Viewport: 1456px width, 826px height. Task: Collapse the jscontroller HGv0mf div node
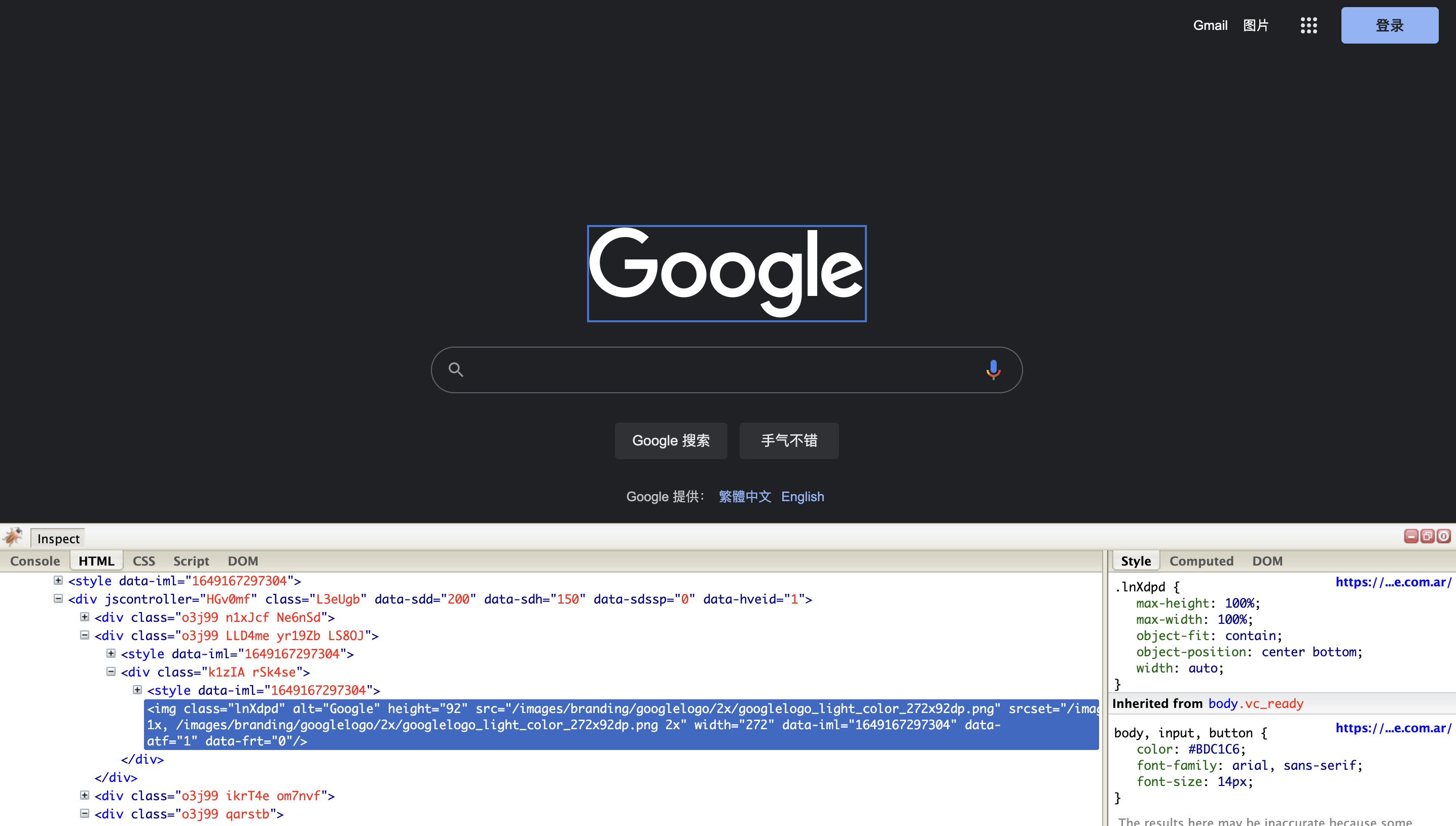pos(58,598)
